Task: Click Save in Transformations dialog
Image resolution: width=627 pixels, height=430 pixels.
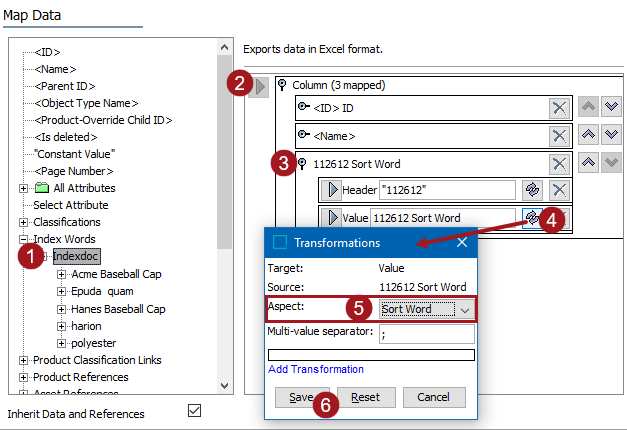Action: tap(302, 397)
